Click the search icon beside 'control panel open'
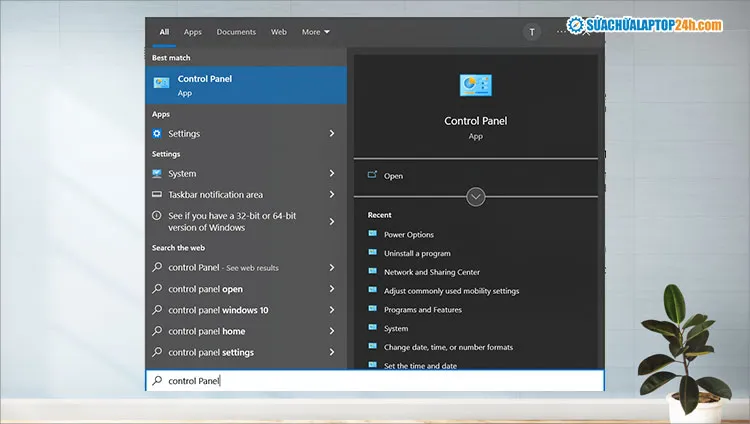This screenshot has width=750, height=424. 157,289
